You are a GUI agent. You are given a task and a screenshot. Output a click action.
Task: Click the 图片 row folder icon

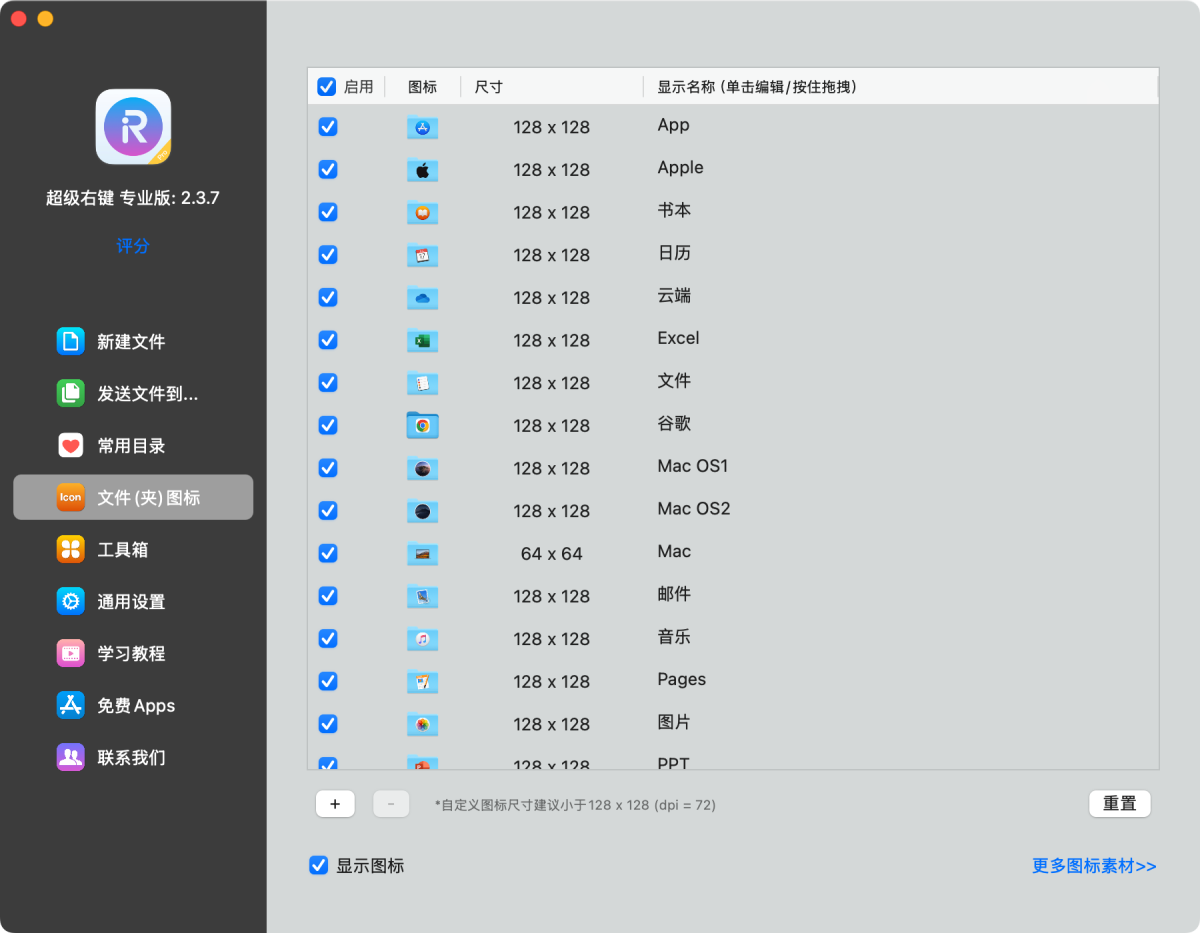tap(423, 724)
